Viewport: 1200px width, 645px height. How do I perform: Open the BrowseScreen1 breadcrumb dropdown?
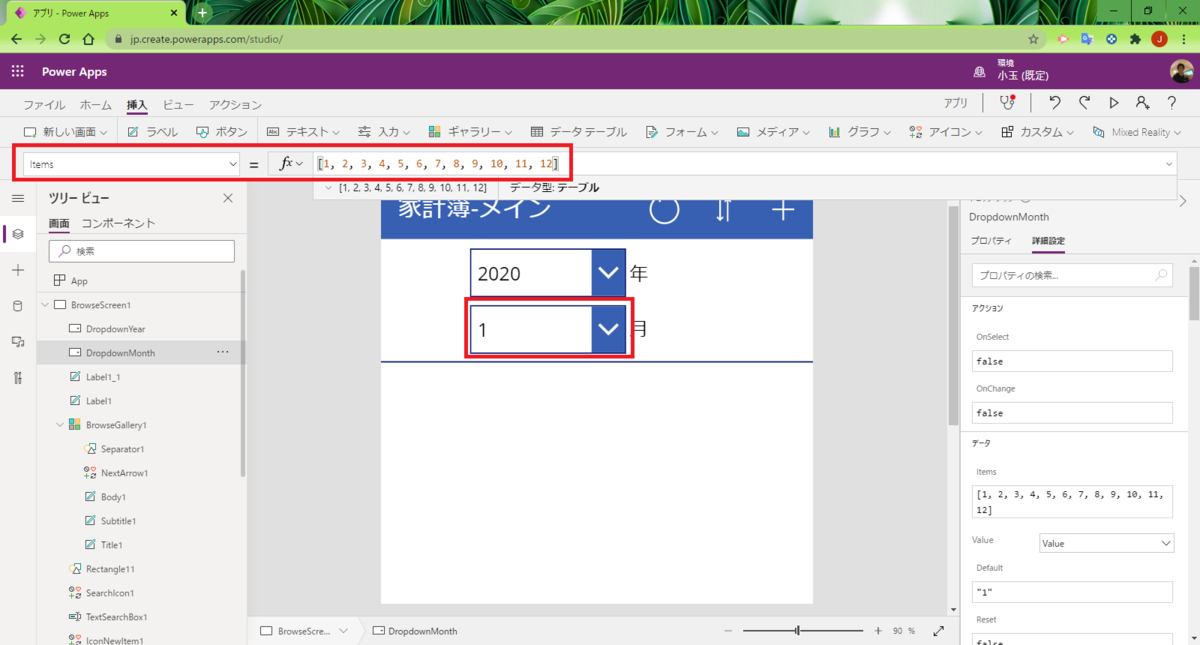coord(343,631)
